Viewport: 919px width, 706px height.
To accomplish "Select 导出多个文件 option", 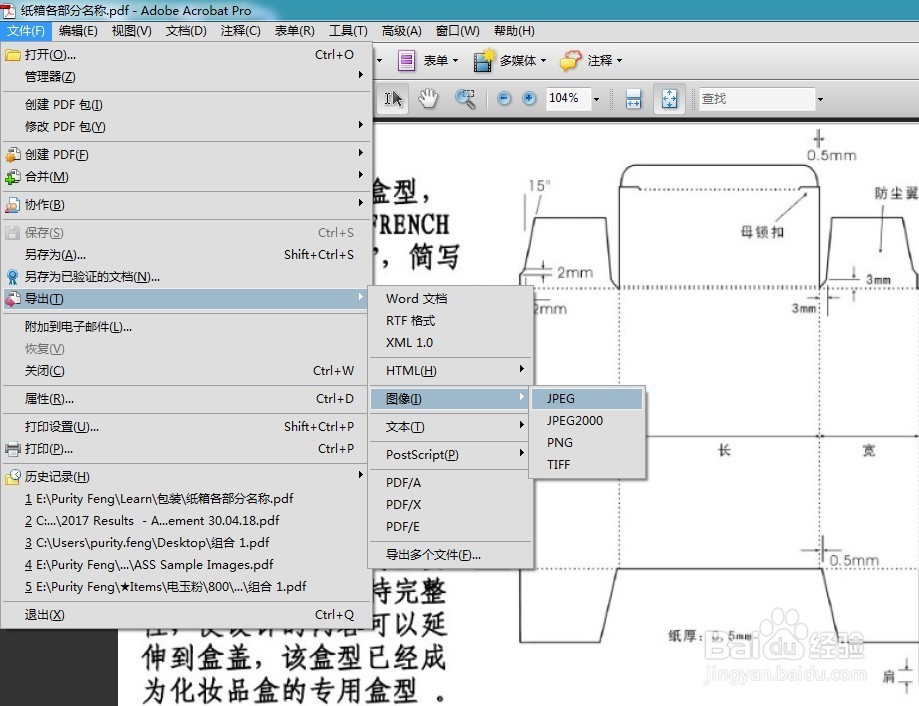I will click(451, 555).
